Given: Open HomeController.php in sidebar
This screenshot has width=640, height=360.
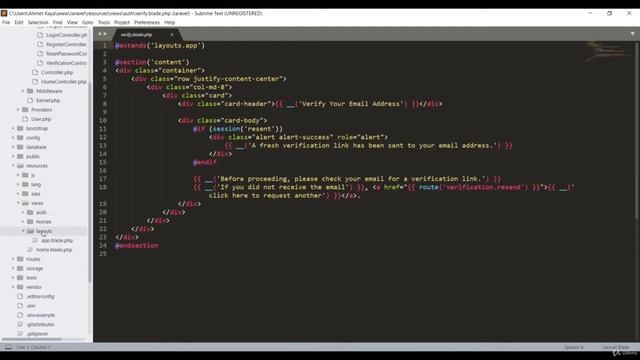Looking at the screenshot, I should [x=64, y=82].
